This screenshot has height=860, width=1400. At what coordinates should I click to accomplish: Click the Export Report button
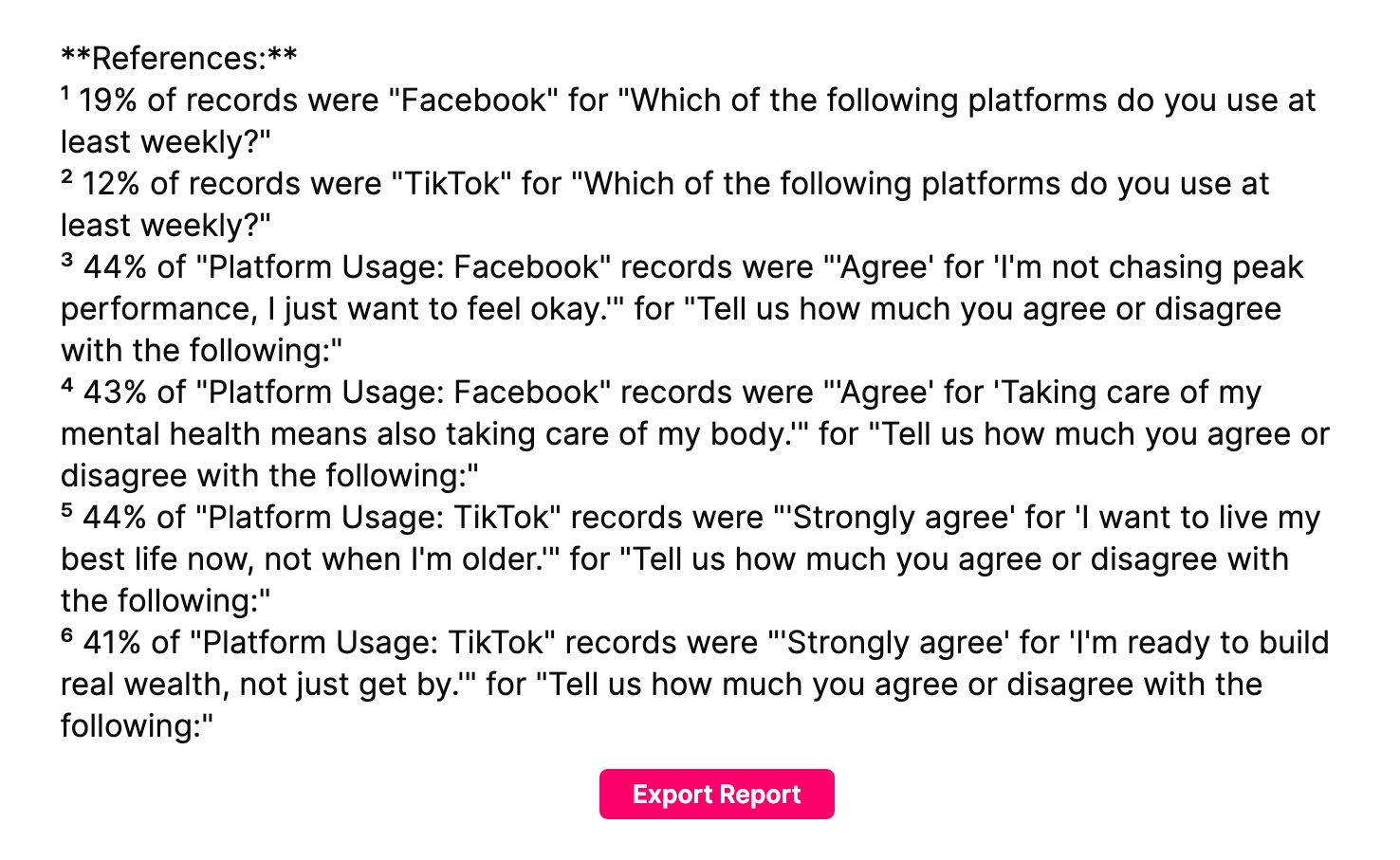pyautogui.click(x=716, y=794)
